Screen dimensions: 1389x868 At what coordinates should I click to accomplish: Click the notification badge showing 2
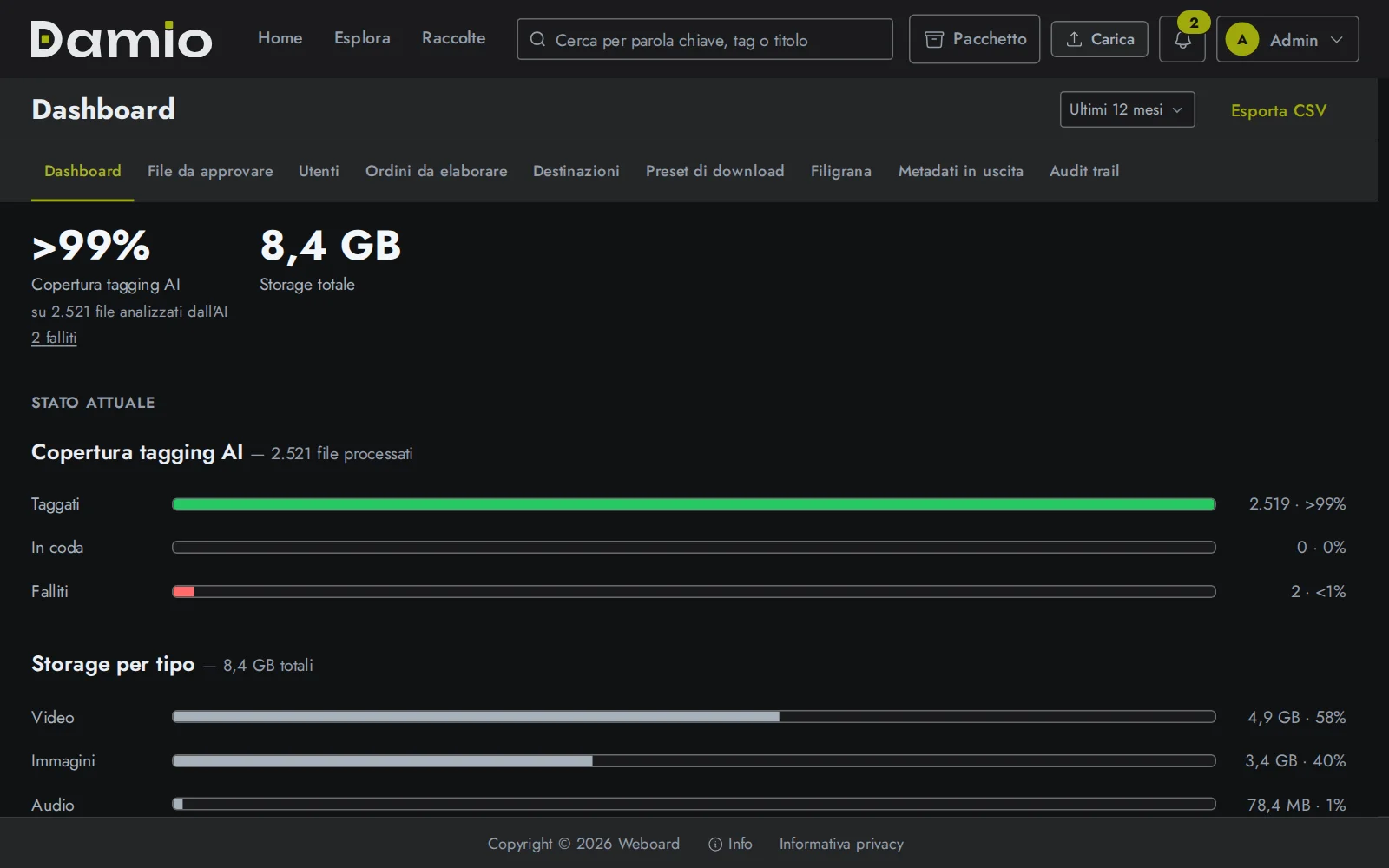1194,23
